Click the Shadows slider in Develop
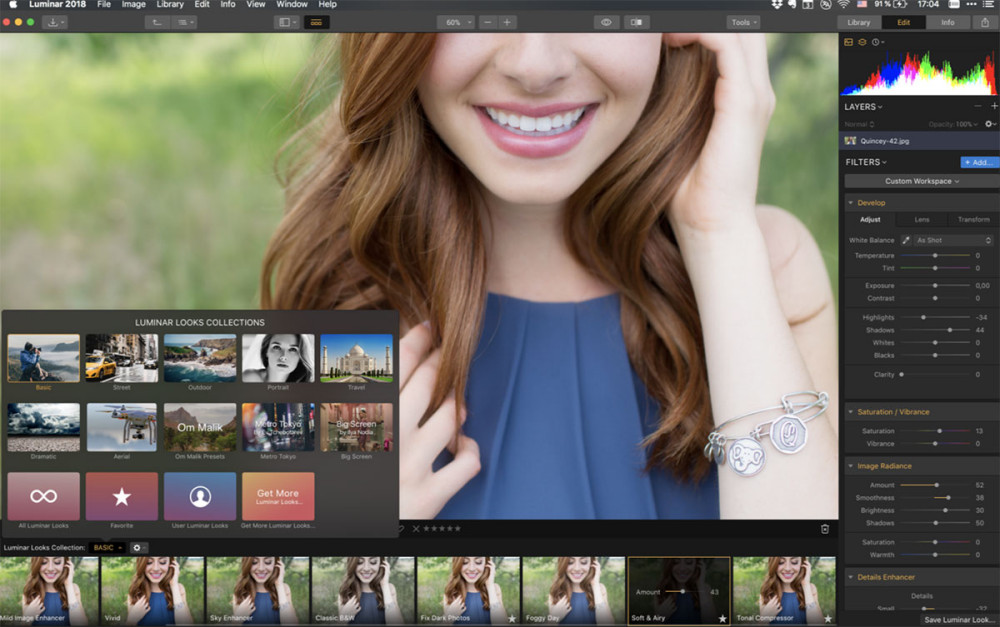The width and height of the screenshot is (1000, 627). tap(936, 330)
